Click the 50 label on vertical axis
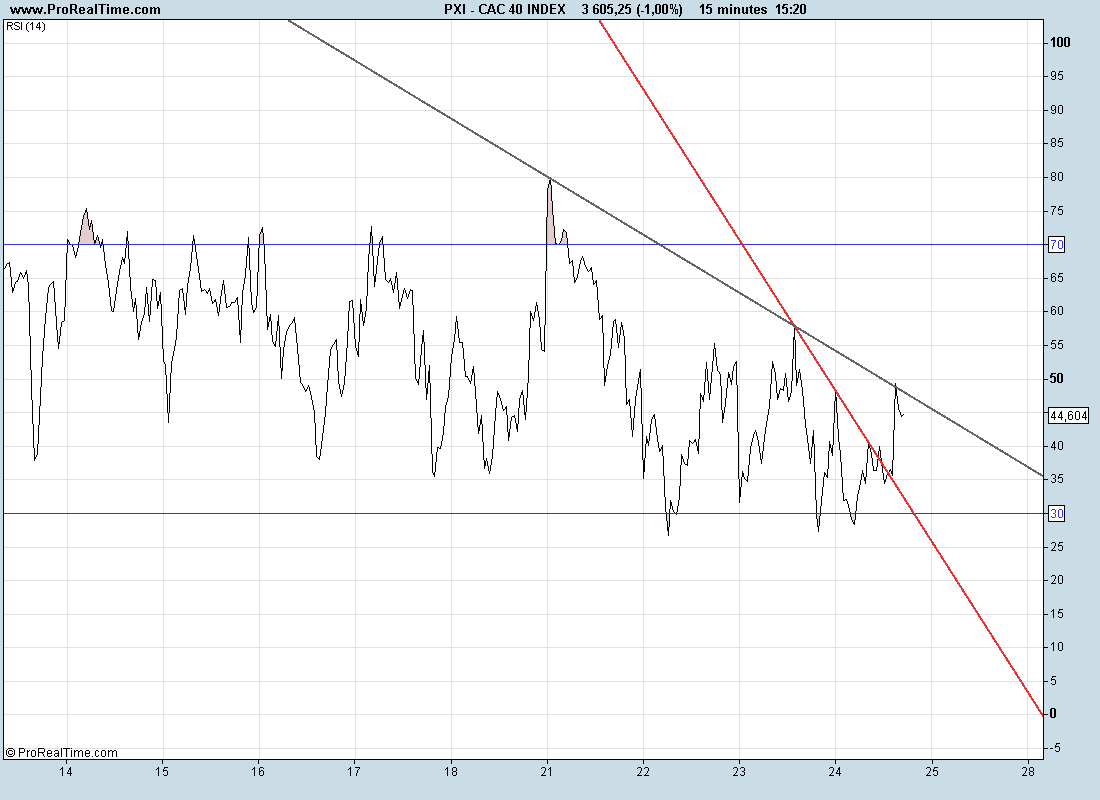 coord(1057,378)
